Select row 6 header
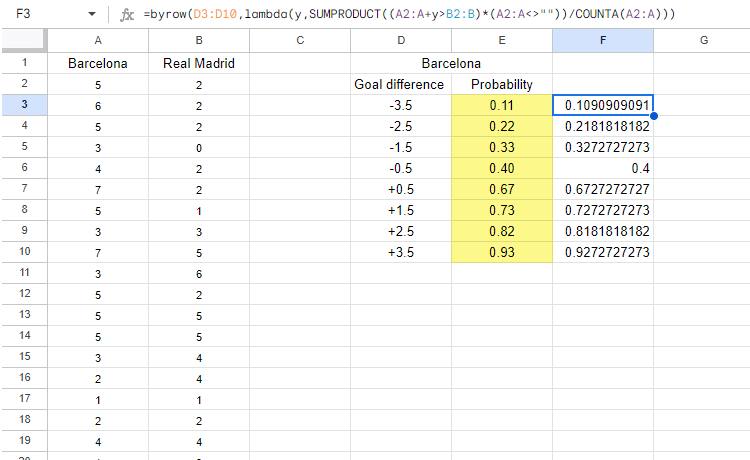The image size is (750, 460). [x=24, y=168]
